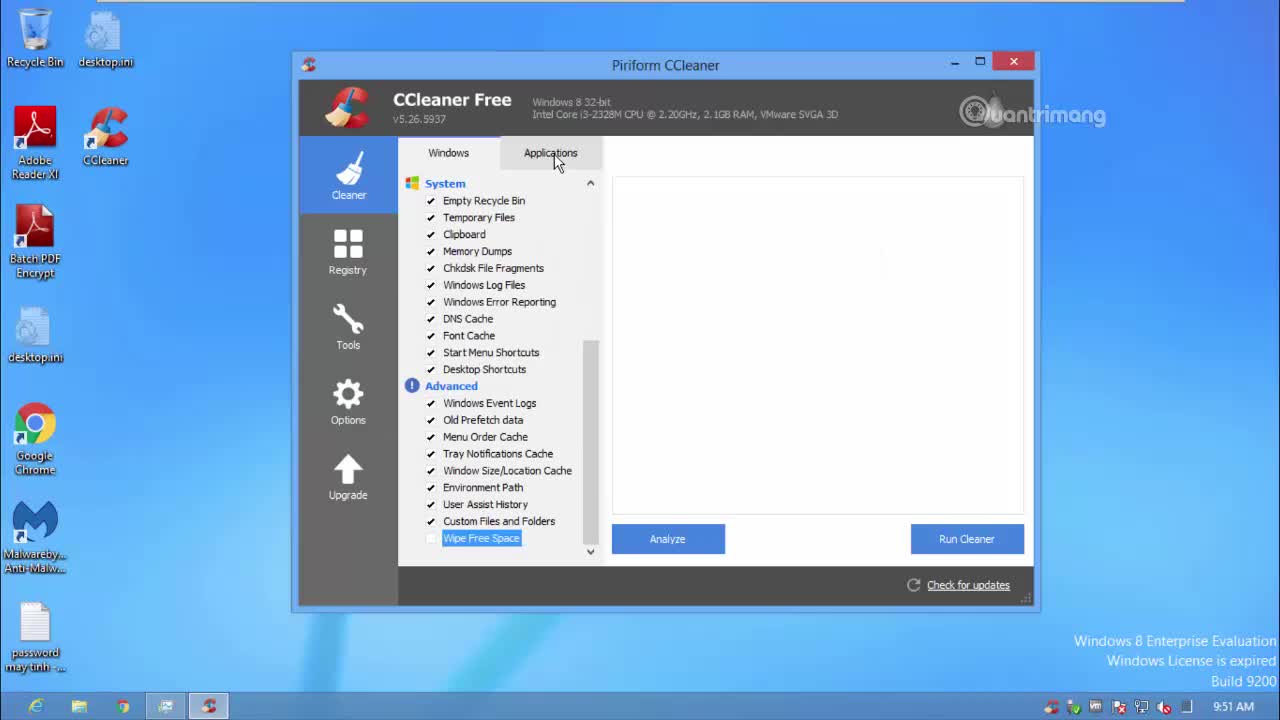Toggle Old Prefetch data checkbox
The height and width of the screenshot is (720, 1280).
pyautogui.click(x=431, y=420)
